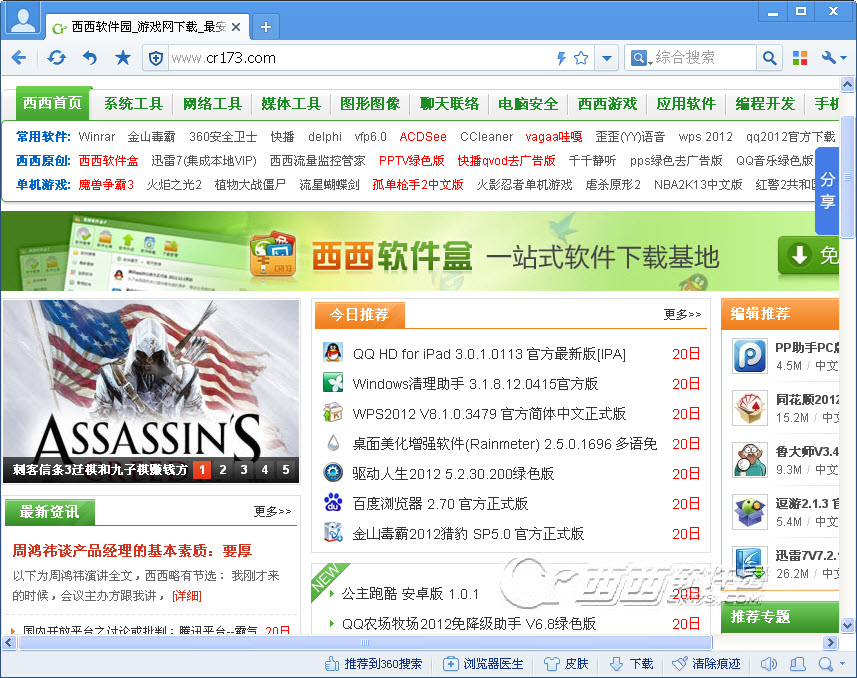Open the 鲁大师 icon
Viewport: 857px width, 678px height.
click(750, 460)
